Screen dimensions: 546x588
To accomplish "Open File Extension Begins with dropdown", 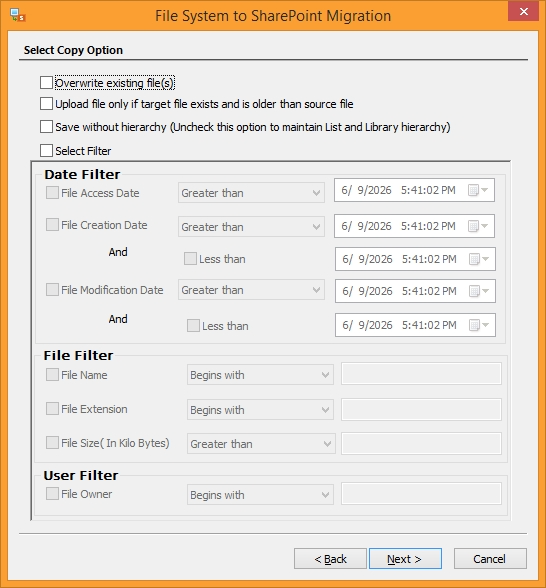I will click(x=260, y=410).
